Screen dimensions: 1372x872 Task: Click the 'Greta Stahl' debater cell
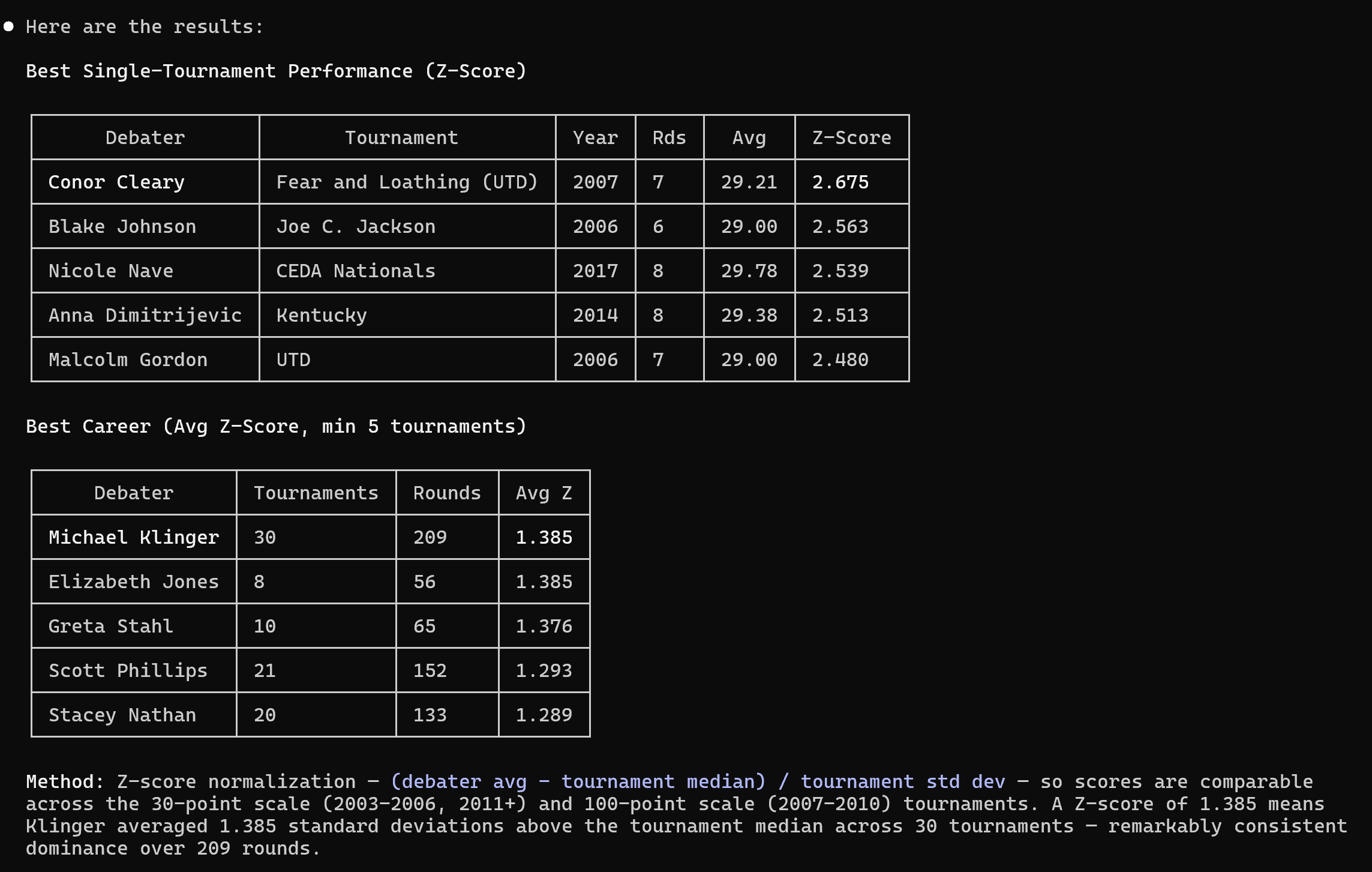(111, 626)
